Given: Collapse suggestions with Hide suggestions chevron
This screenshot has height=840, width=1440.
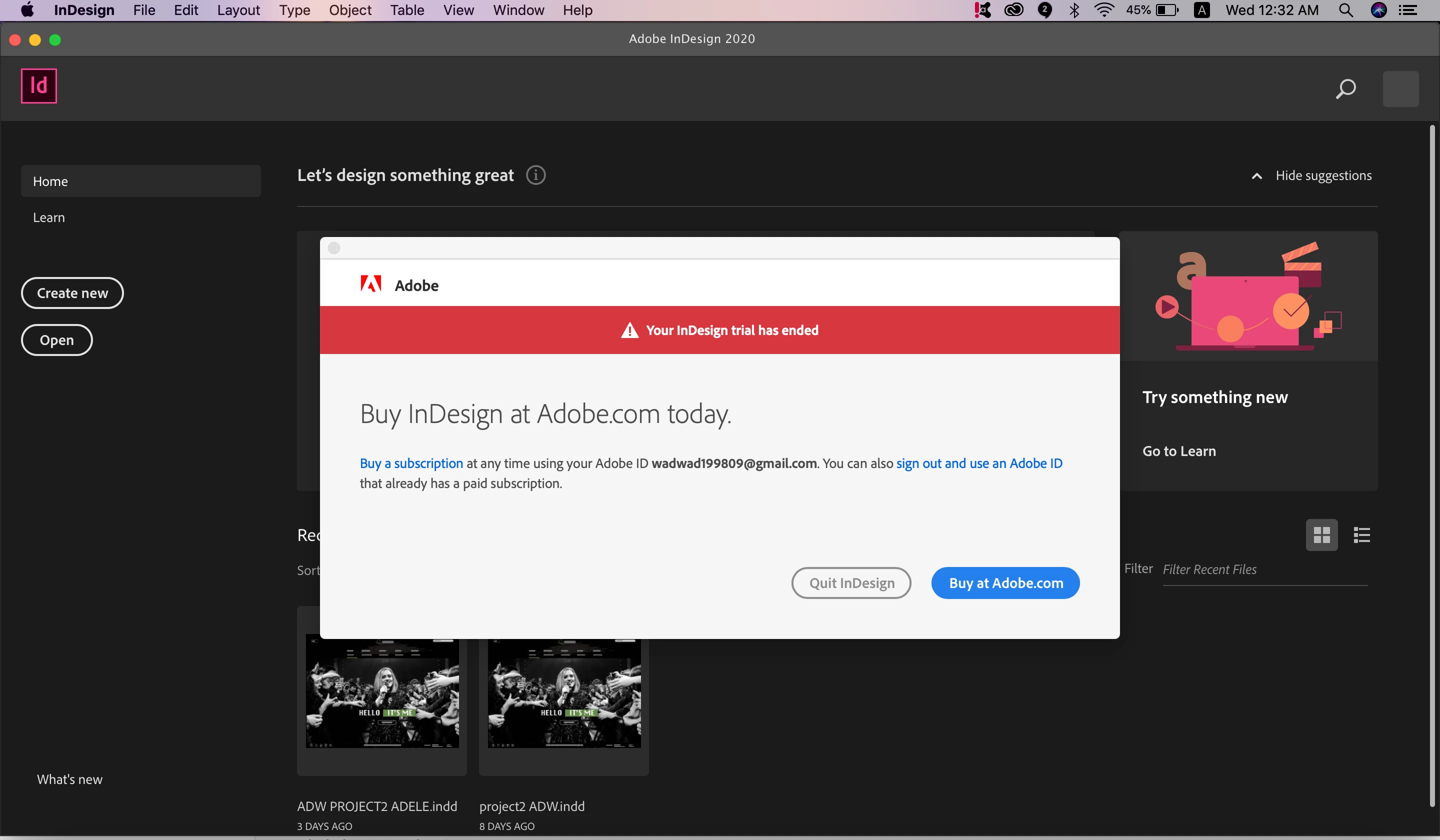Looking at the screenshot, I should [x=1256, y=176].
